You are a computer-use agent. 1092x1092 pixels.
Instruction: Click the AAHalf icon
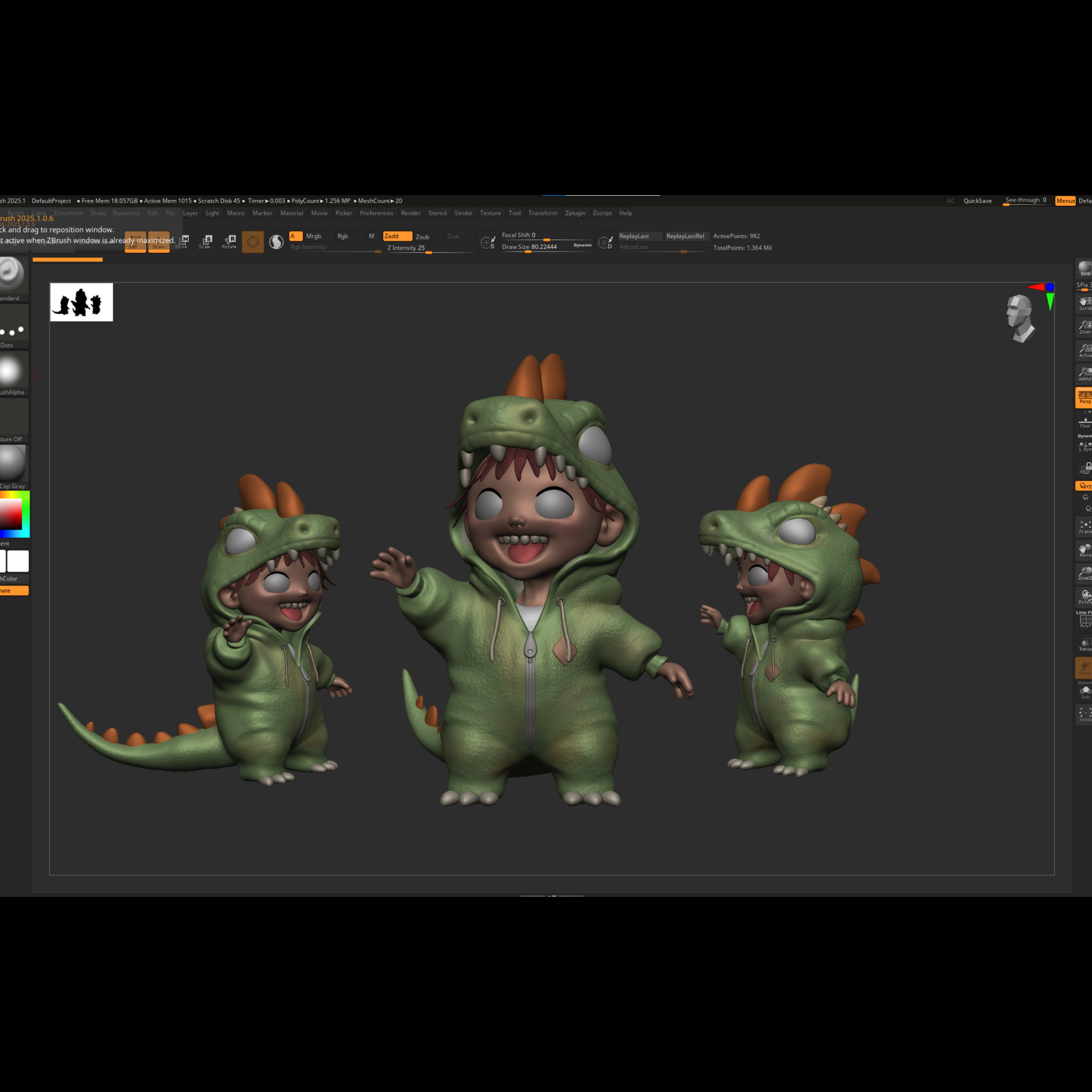(1084, 374)
